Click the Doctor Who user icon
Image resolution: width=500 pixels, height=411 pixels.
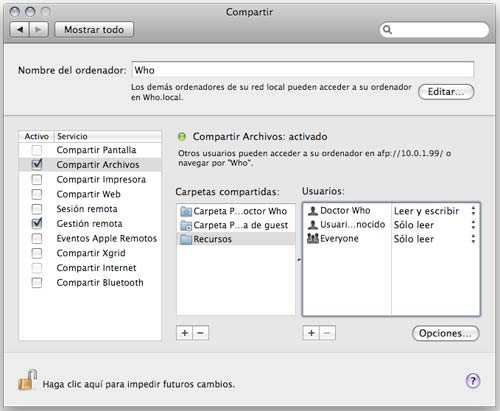pos(313,211)
